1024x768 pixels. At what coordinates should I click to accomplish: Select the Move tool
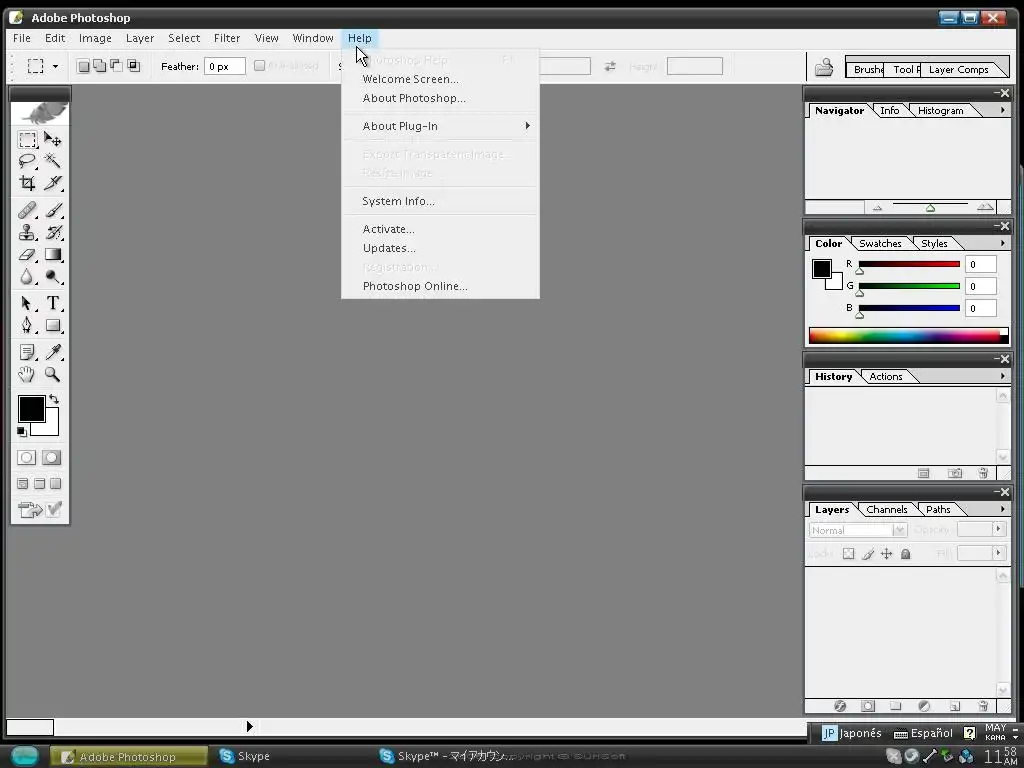52,140
